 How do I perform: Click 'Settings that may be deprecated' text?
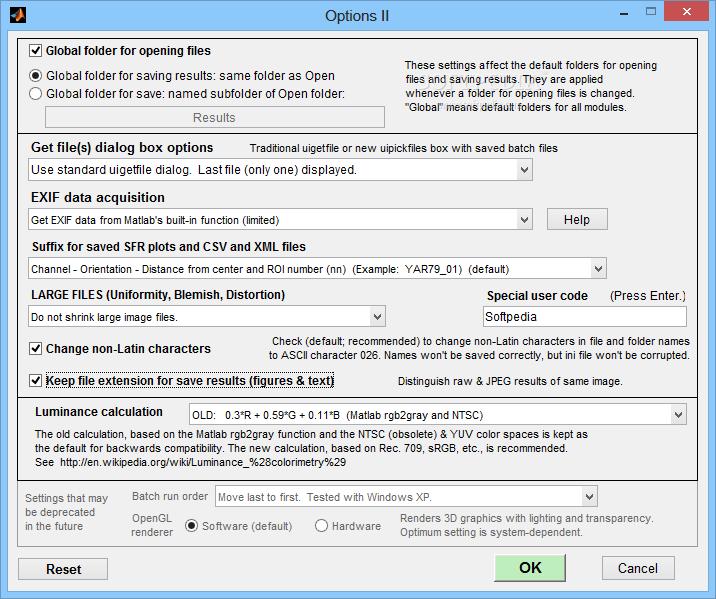tap(67, 512)
